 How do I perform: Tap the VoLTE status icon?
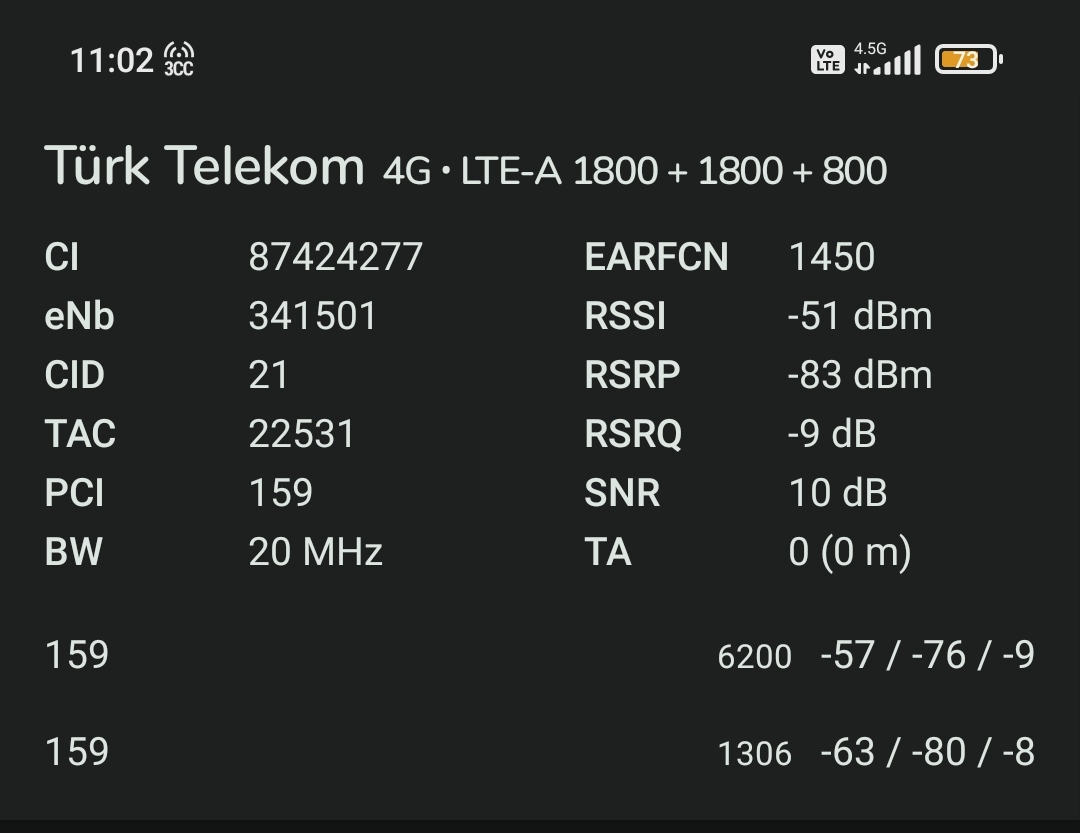tap(827, 60)
